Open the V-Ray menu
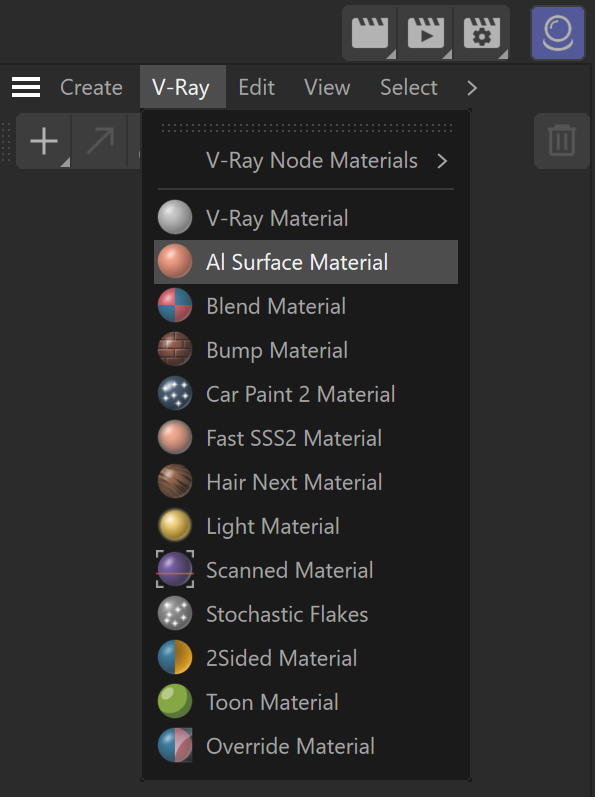Screen dimensions: 595x797 pyautogui.click(x=181, y=87)
